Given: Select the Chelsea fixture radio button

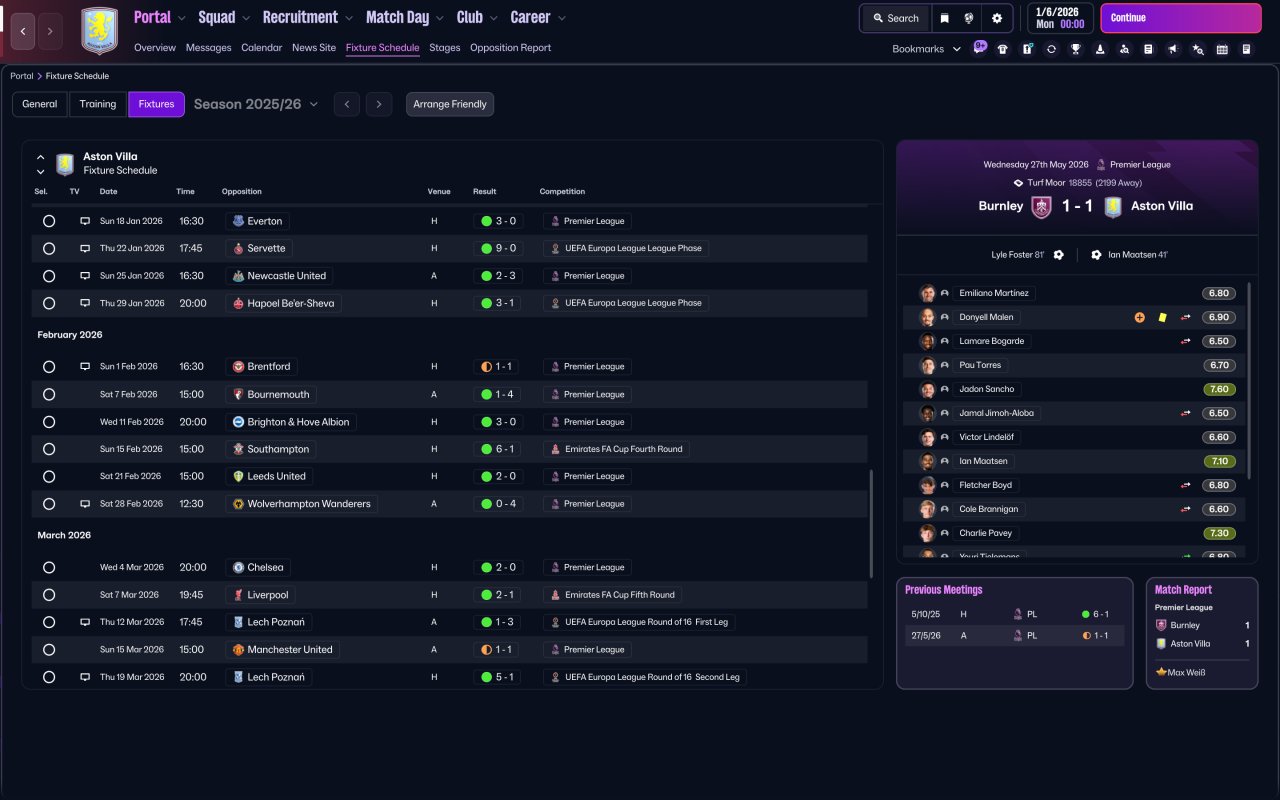Looking at the screenshot, I should click(49, 567).
